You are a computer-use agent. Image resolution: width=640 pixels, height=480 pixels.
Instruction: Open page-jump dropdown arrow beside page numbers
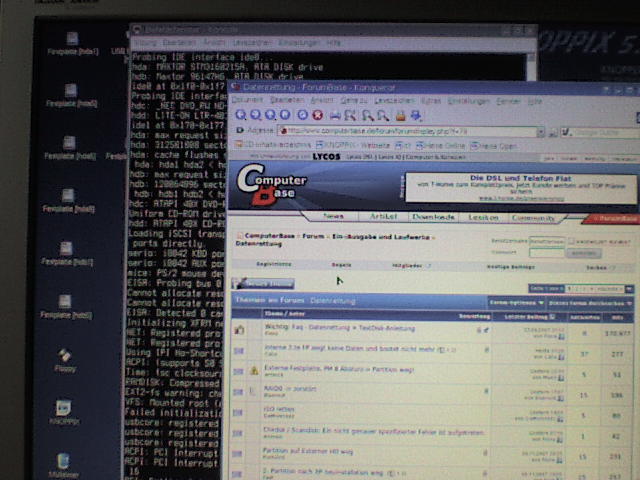629,289
